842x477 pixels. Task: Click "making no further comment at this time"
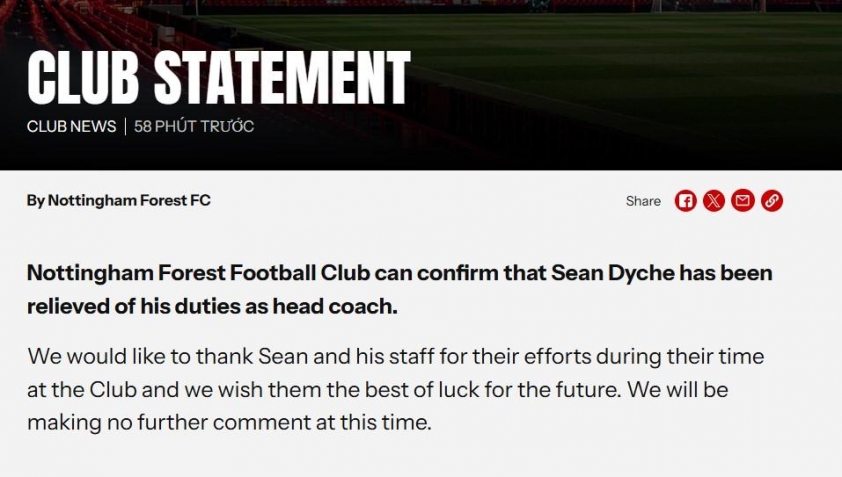pos(228,422)
